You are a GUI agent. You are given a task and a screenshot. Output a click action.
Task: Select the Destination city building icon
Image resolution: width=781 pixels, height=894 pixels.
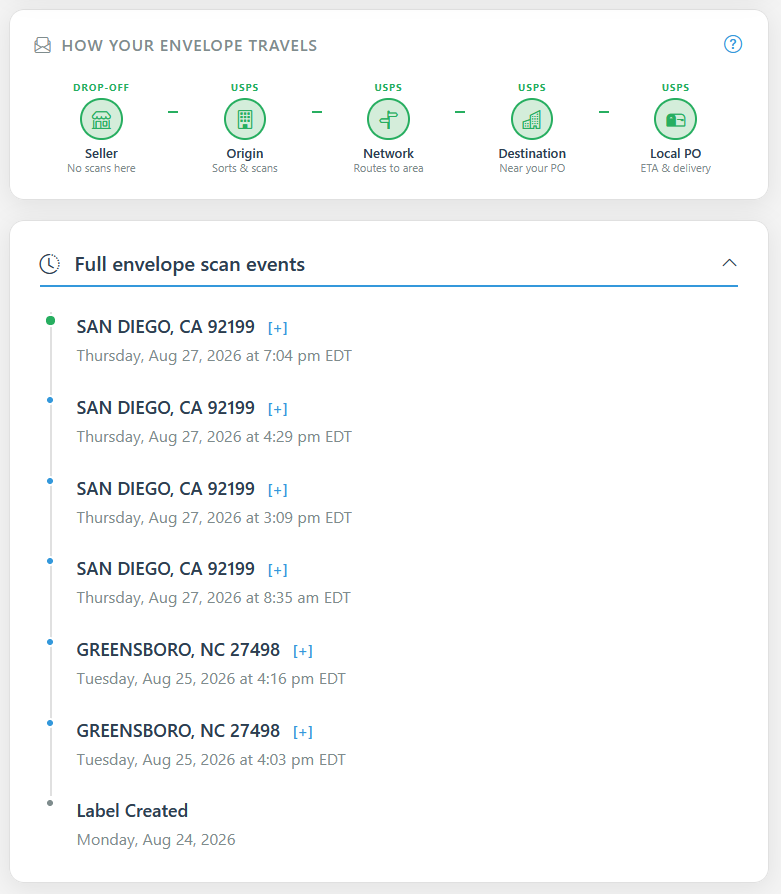pyautogui.click(x=532, y=119)
